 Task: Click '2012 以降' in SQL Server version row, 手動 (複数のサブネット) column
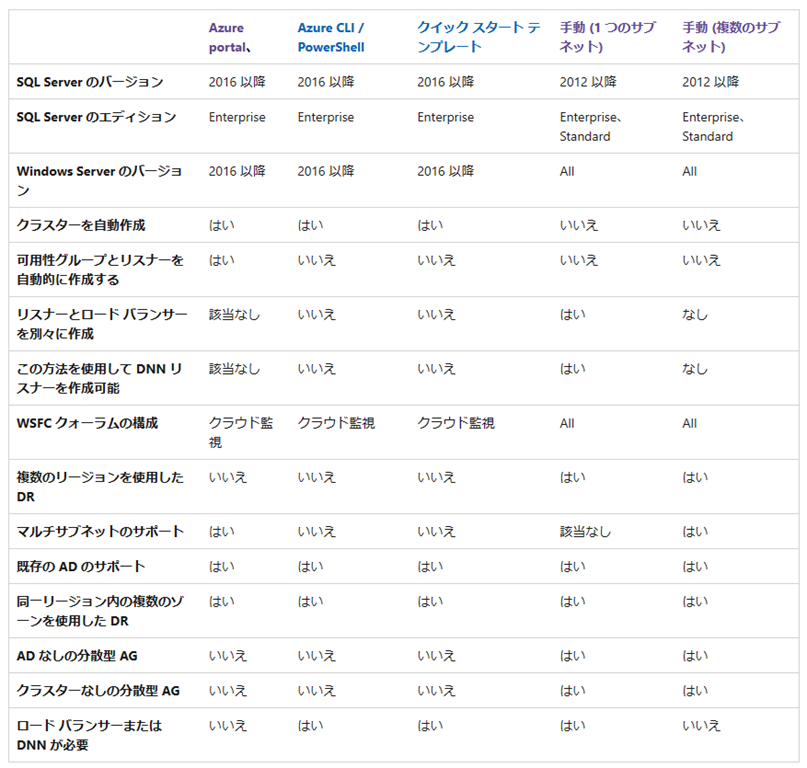pyautogui.click(x=710, y=82)
